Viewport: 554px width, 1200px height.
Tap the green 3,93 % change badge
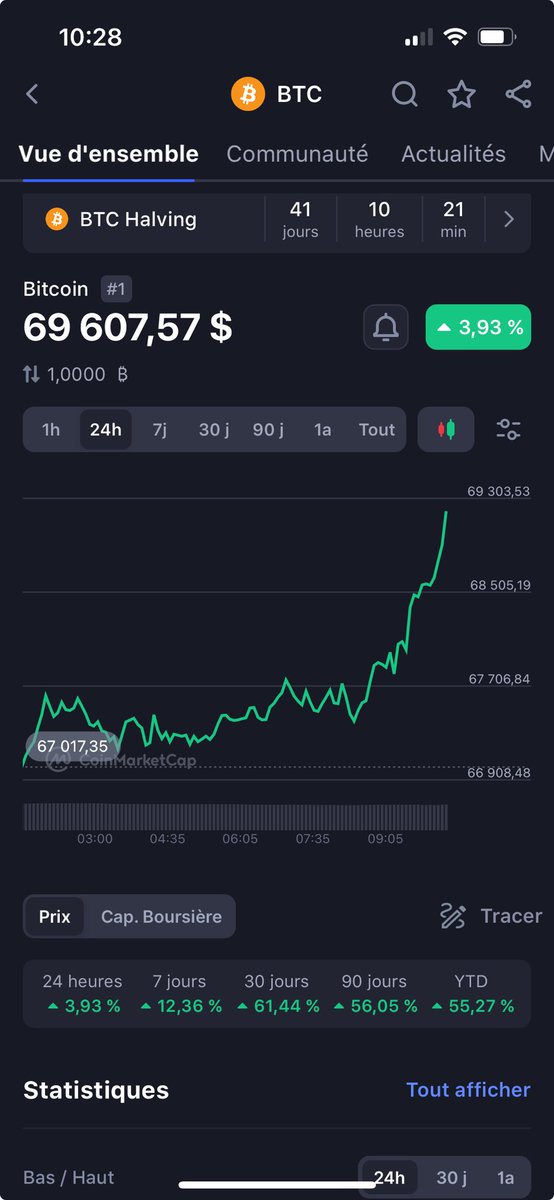coord(478,327)
